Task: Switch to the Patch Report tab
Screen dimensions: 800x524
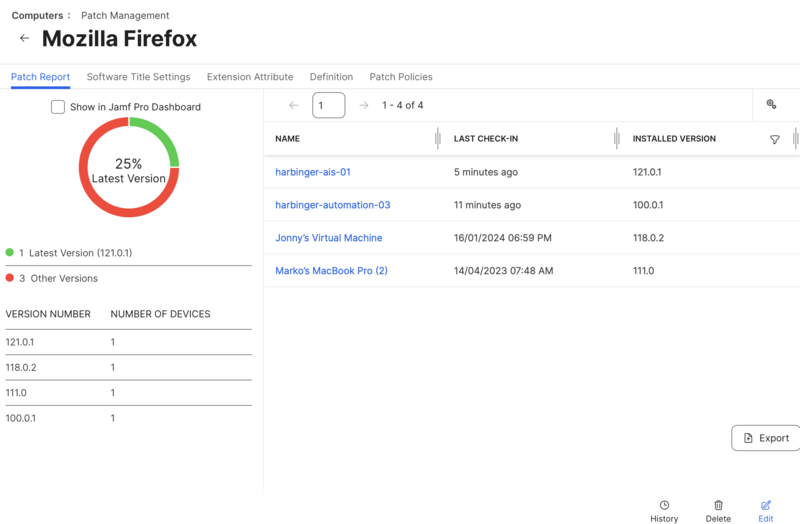Action: pos(40,77)
